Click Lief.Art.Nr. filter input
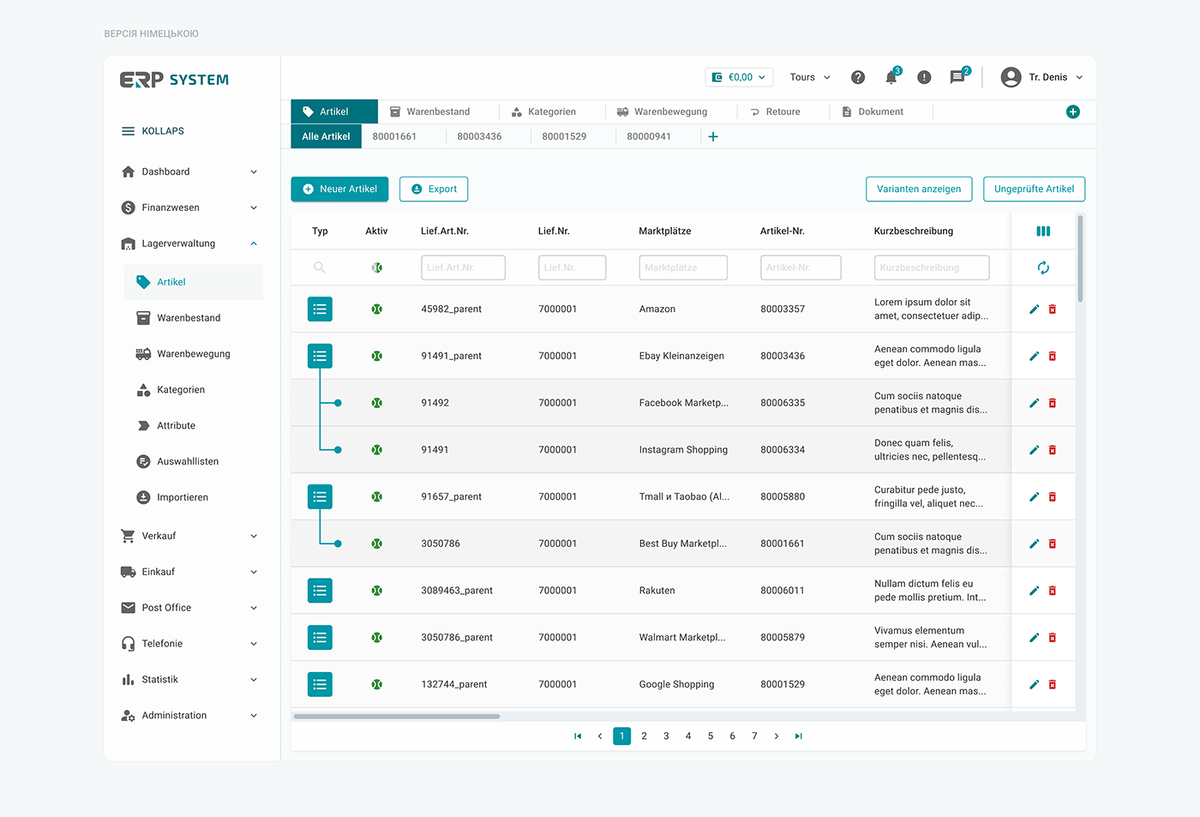Viewport: 1200px width, 817px height. (463, 267)
